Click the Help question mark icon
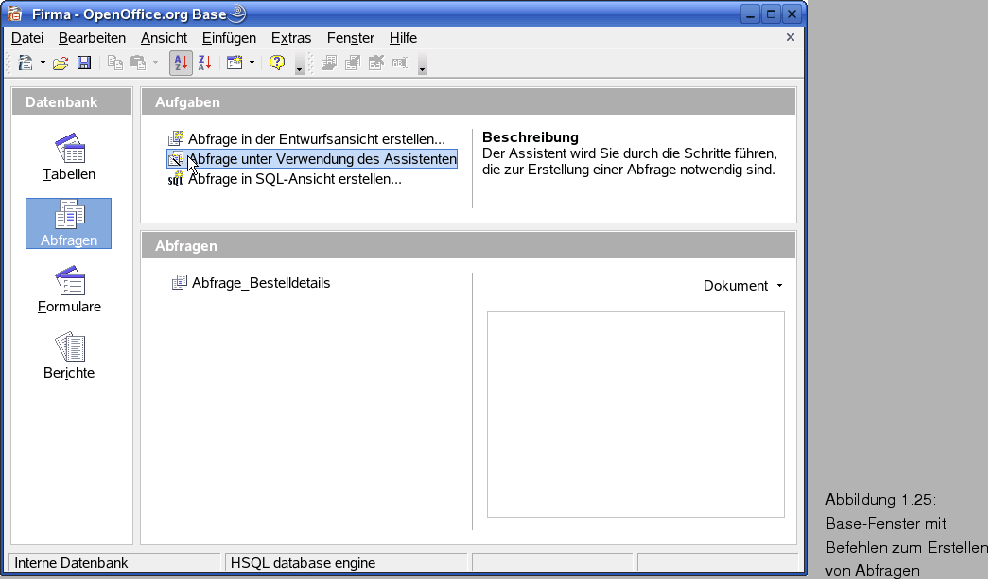 pos(277,63)
